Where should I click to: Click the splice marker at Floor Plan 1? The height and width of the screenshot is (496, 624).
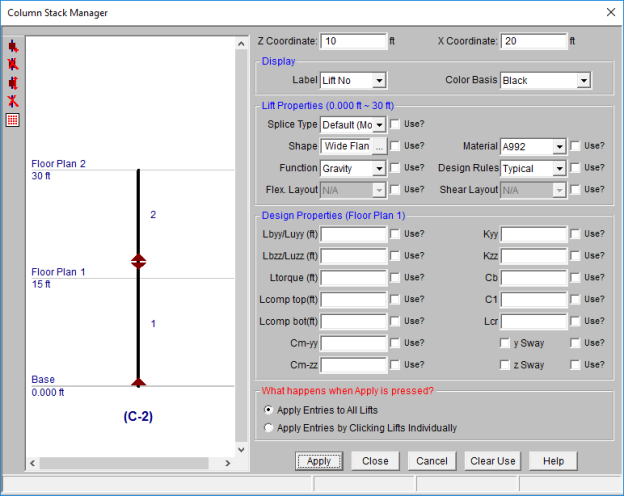[139, 262]
